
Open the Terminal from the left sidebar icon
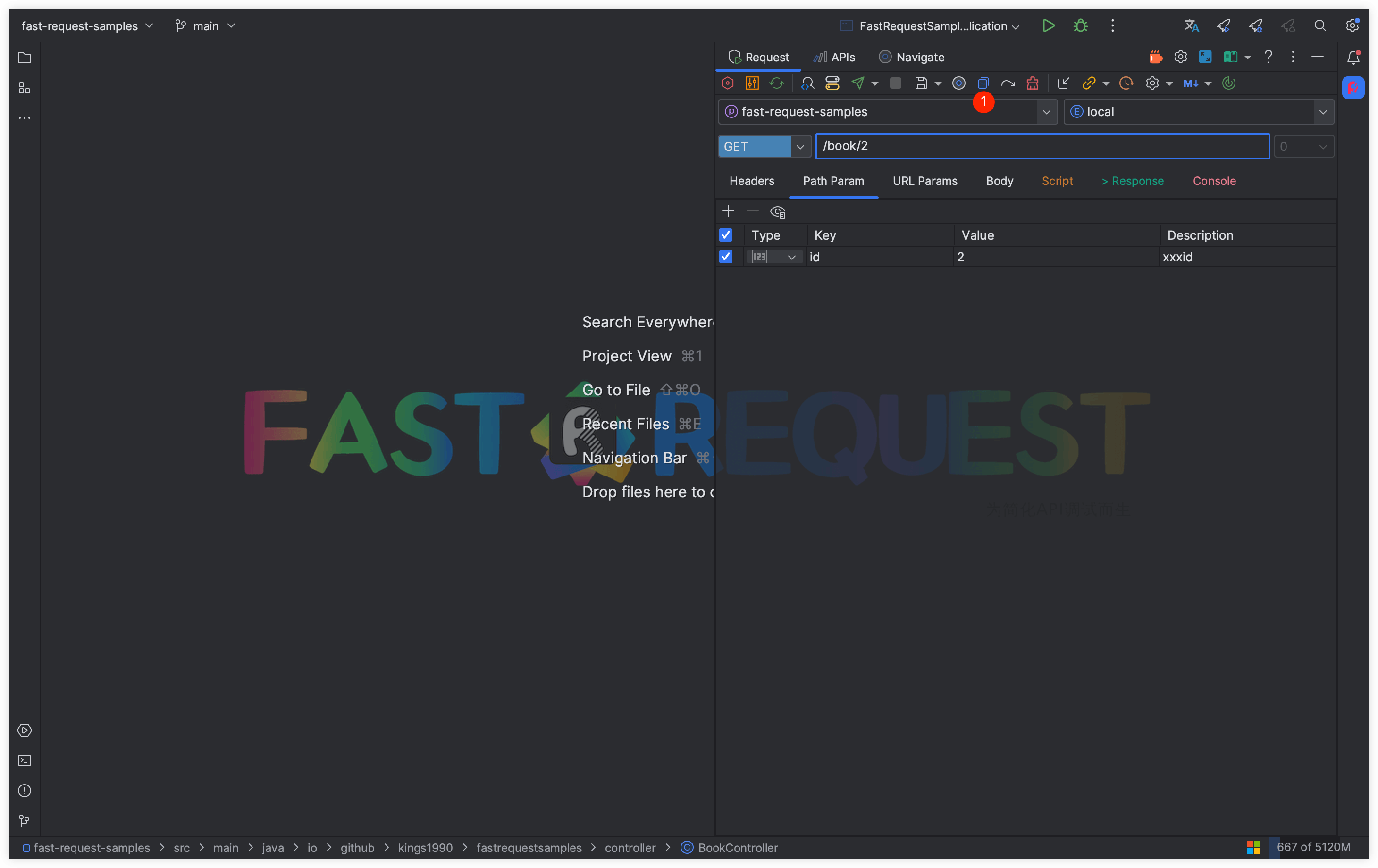(x=25, y=760)
